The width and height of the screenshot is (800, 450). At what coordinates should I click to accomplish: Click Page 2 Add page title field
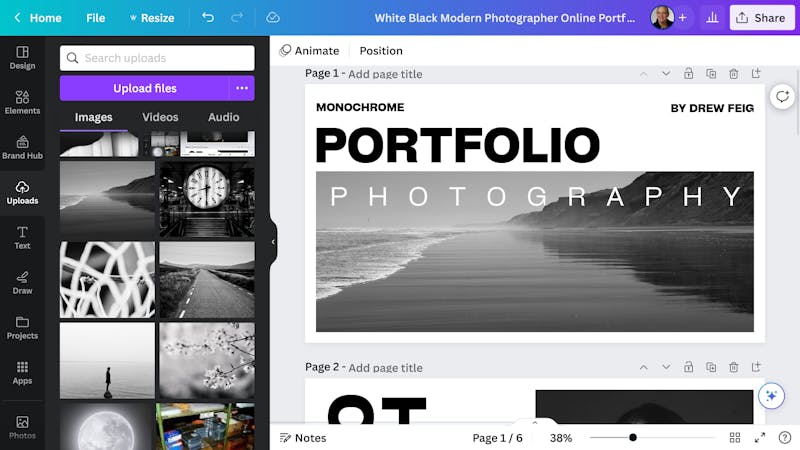pyautogui.click(x=385, y=367)
